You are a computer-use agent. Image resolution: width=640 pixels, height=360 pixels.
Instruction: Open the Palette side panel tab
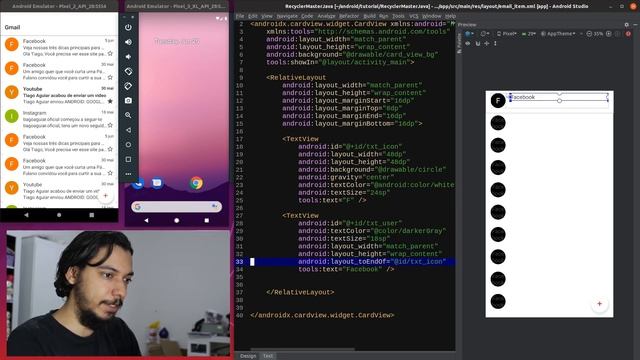pos(459,43)
